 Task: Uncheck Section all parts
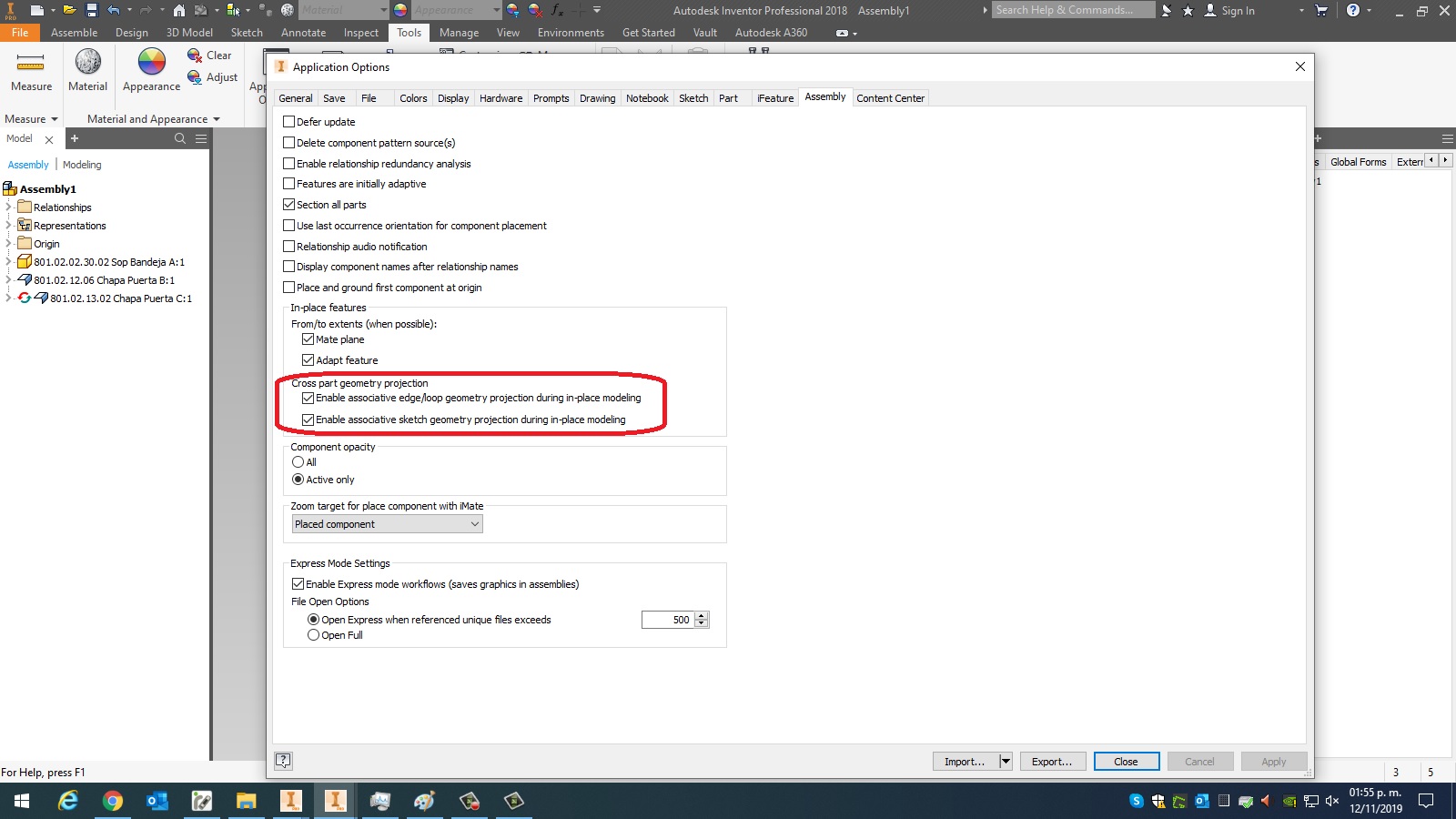tap(289, 204)
